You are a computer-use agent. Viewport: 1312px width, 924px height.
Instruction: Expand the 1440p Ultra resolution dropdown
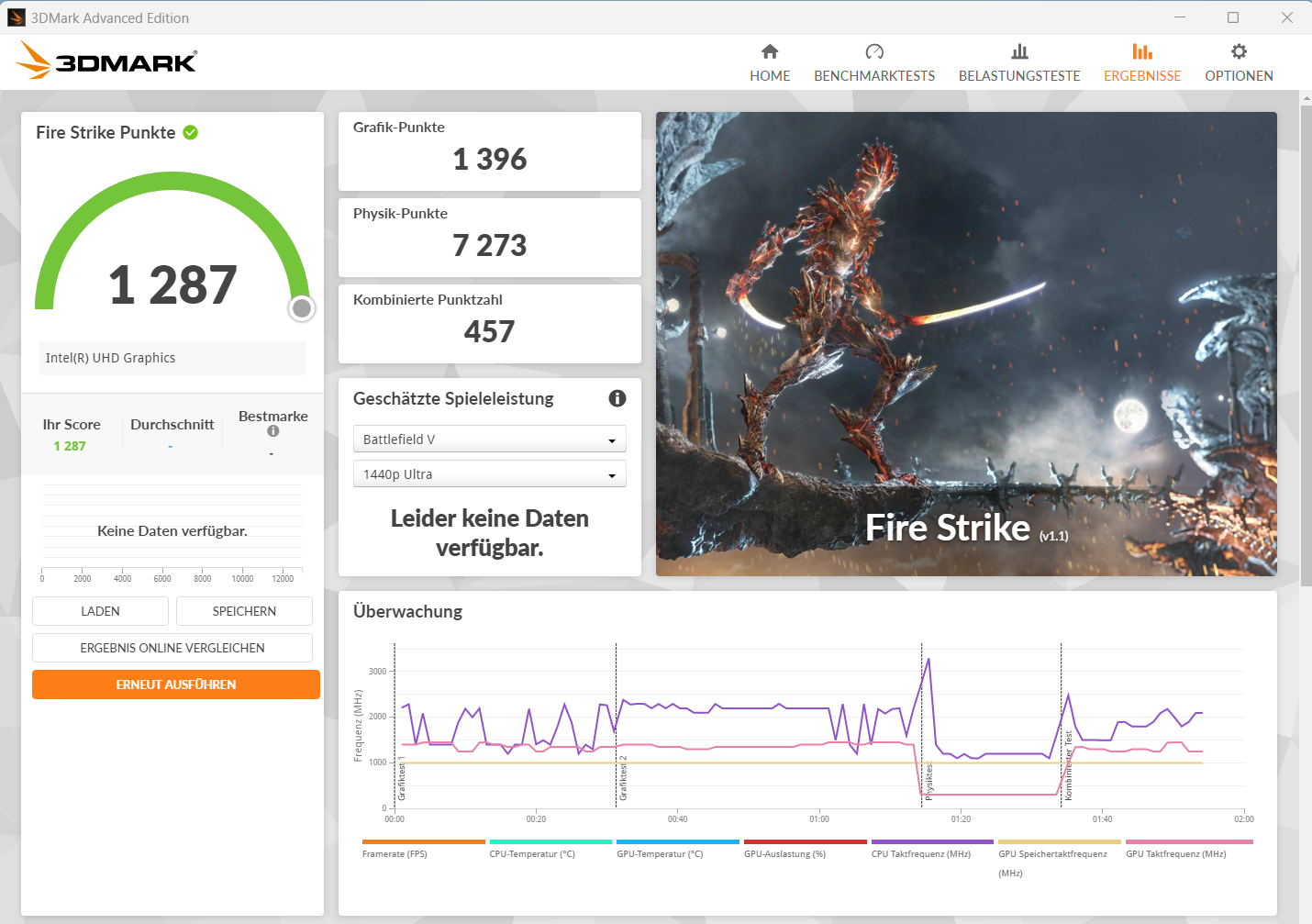pyautogui.click(x=489, y=474)
